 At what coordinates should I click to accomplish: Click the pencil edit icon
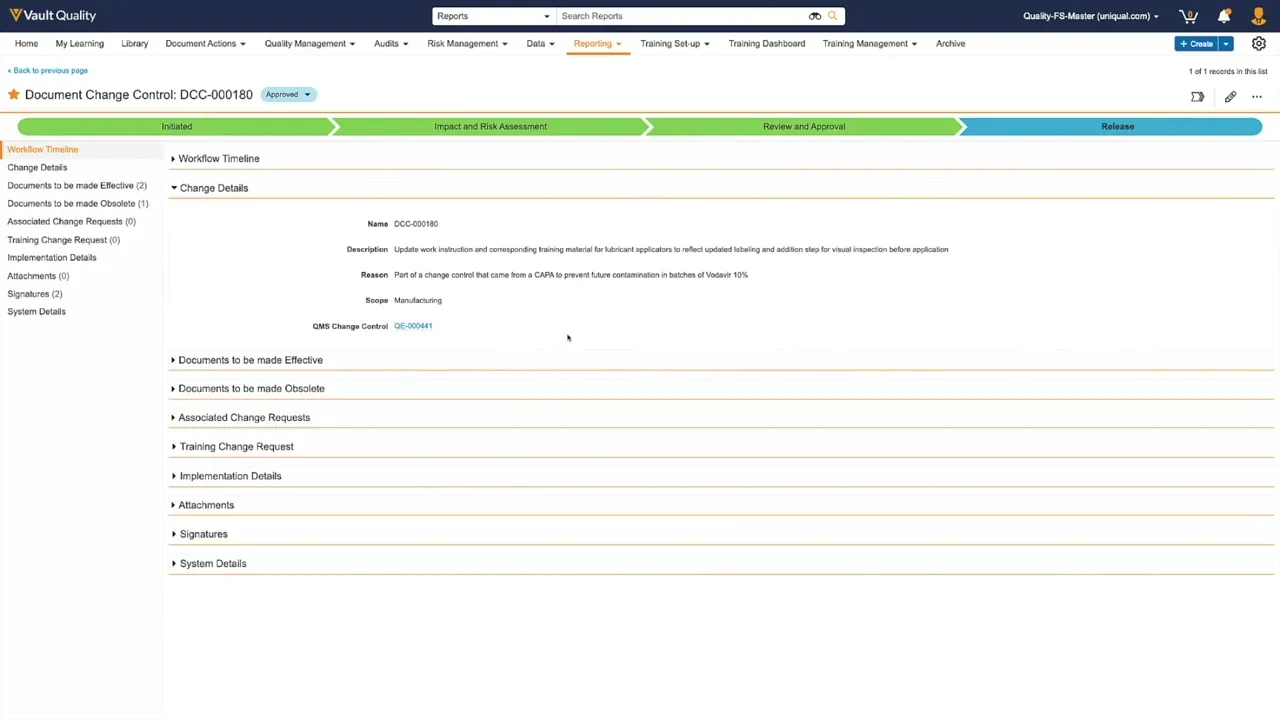coord(1230,97)
